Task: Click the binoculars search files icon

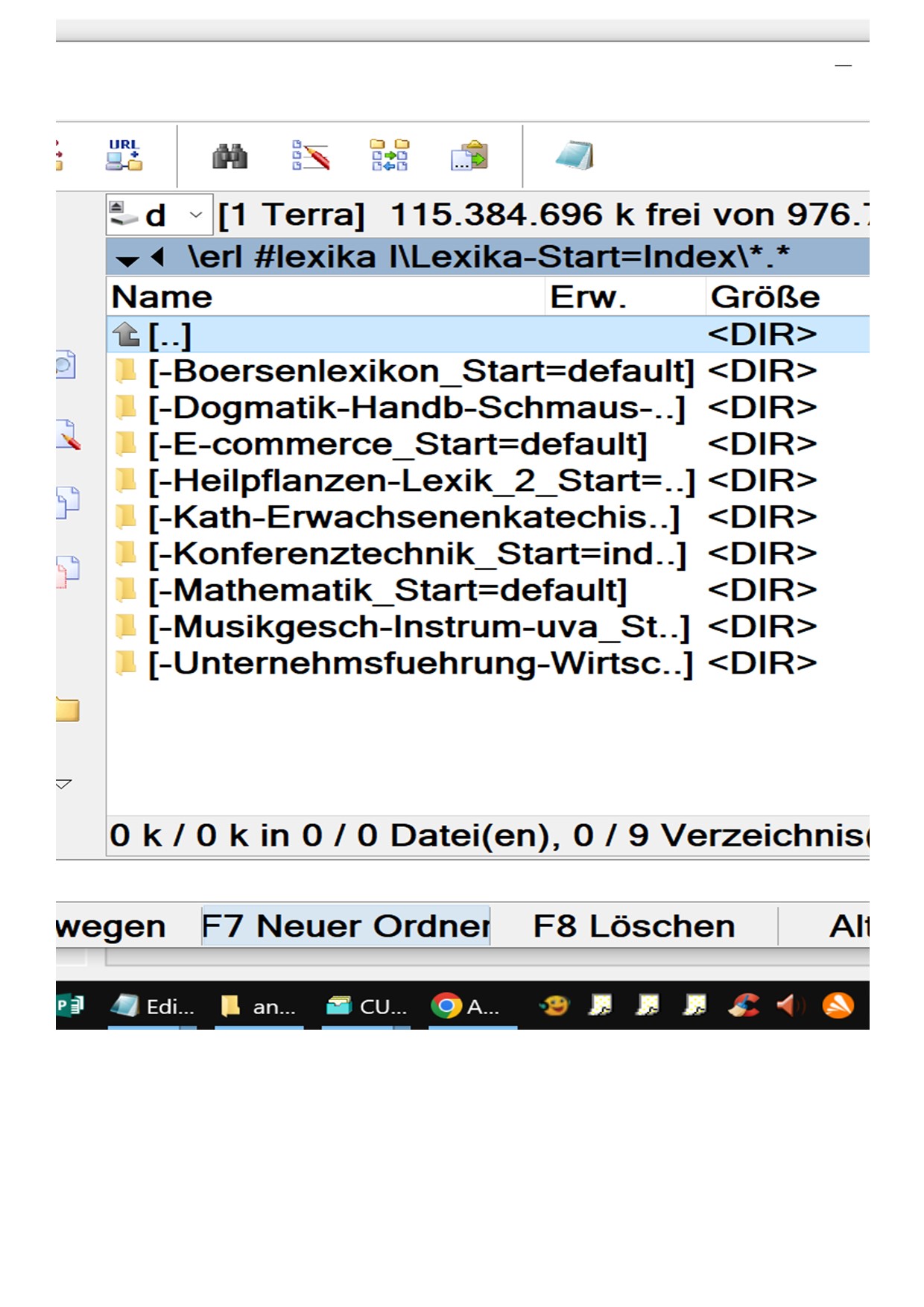Action: point(230,156)
